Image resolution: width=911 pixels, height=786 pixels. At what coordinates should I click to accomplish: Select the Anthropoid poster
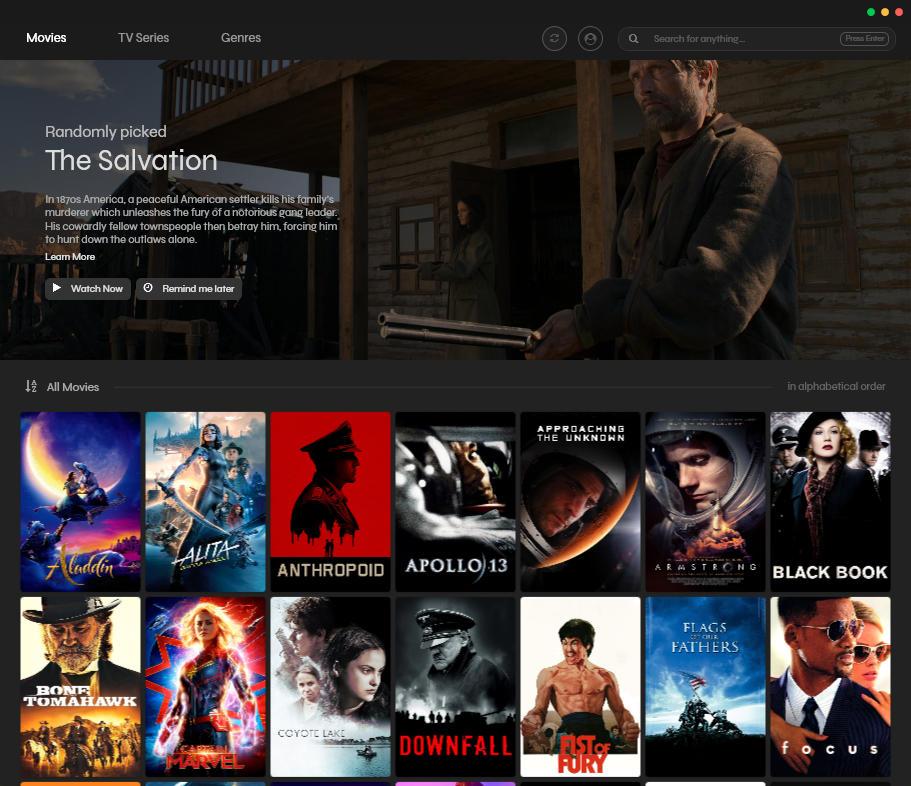tap(331, 502)
